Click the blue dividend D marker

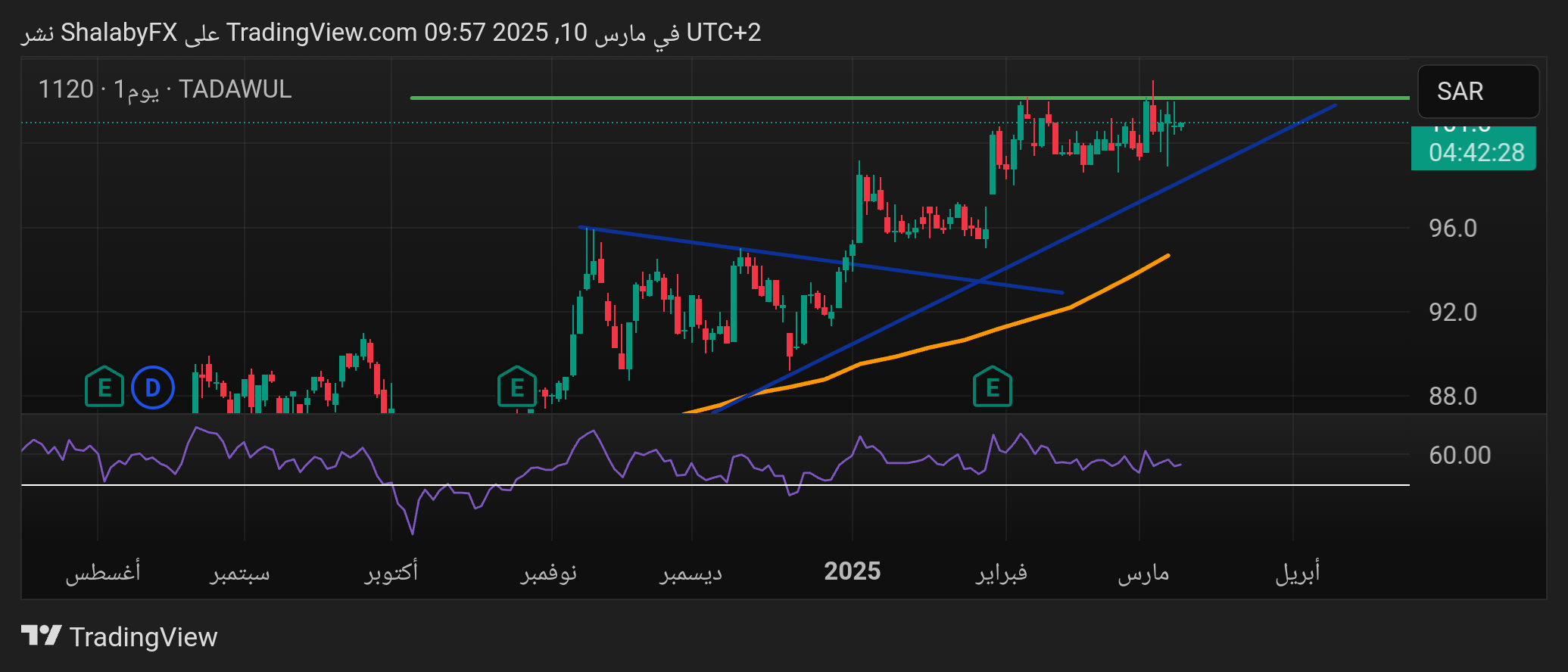tap(153, 387)
